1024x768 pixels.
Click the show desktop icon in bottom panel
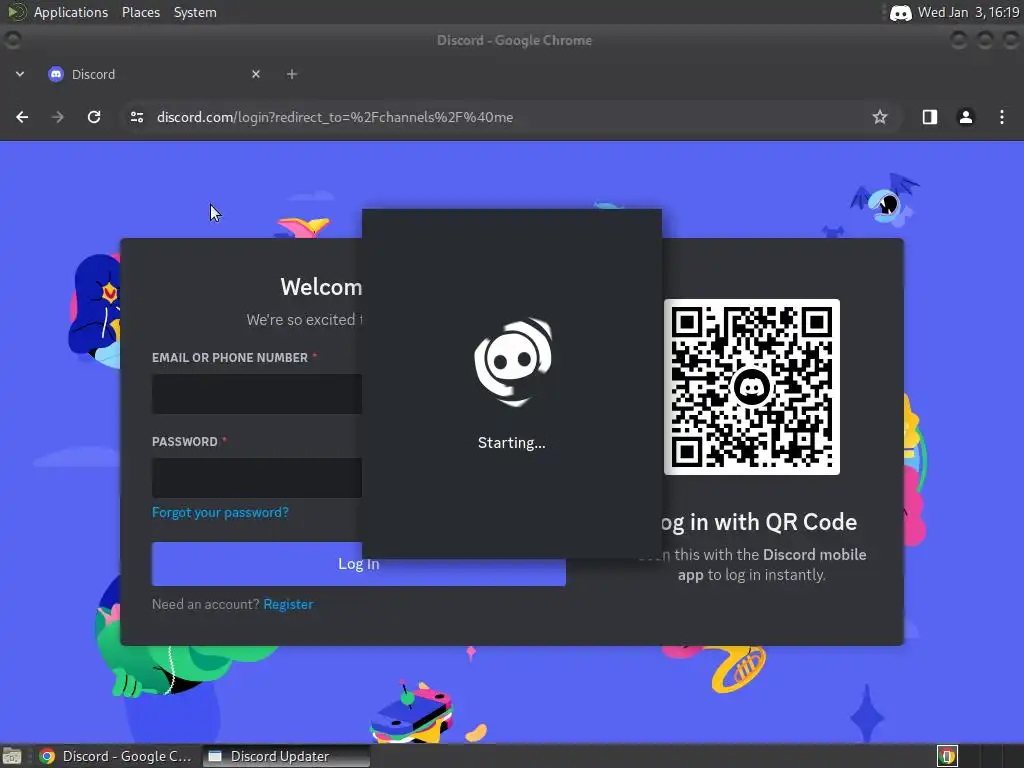(x=12, y=756)
